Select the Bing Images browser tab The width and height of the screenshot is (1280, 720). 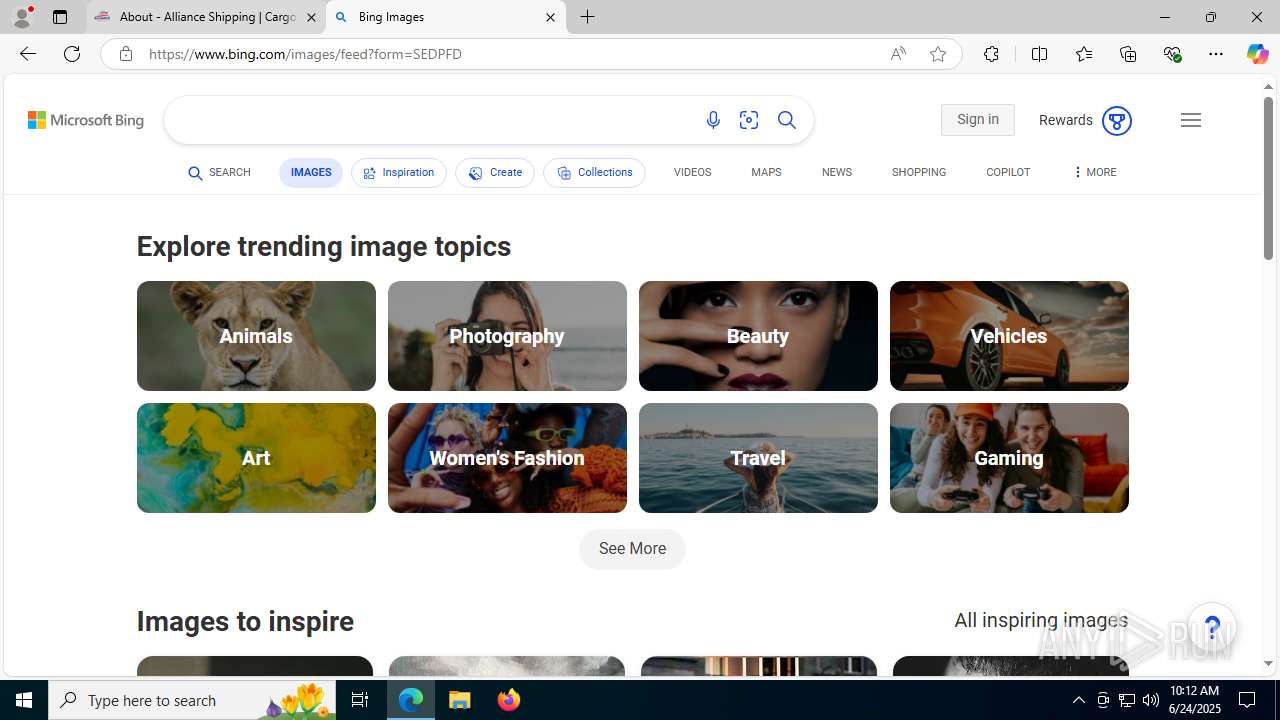[x=446, y=17]
